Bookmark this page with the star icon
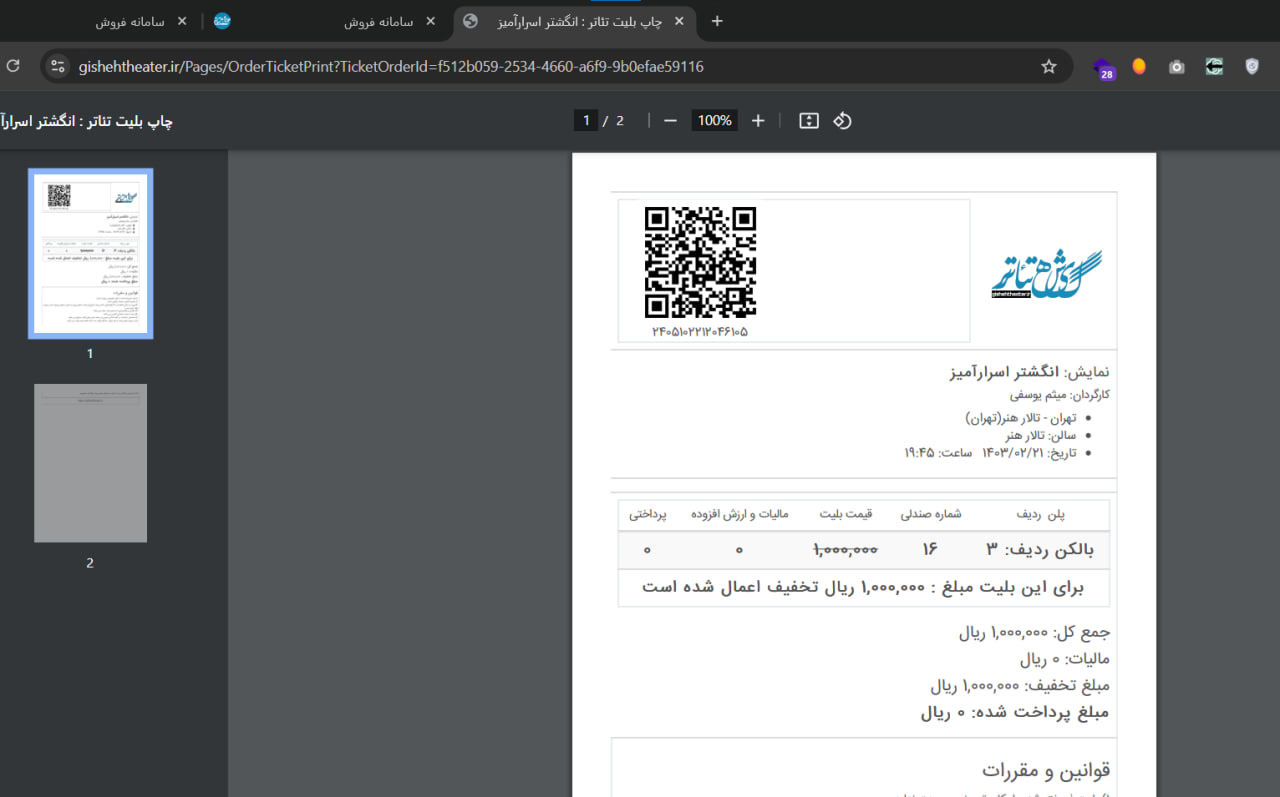Screen dimensions: 1280x797 (x=1049, y=66)
